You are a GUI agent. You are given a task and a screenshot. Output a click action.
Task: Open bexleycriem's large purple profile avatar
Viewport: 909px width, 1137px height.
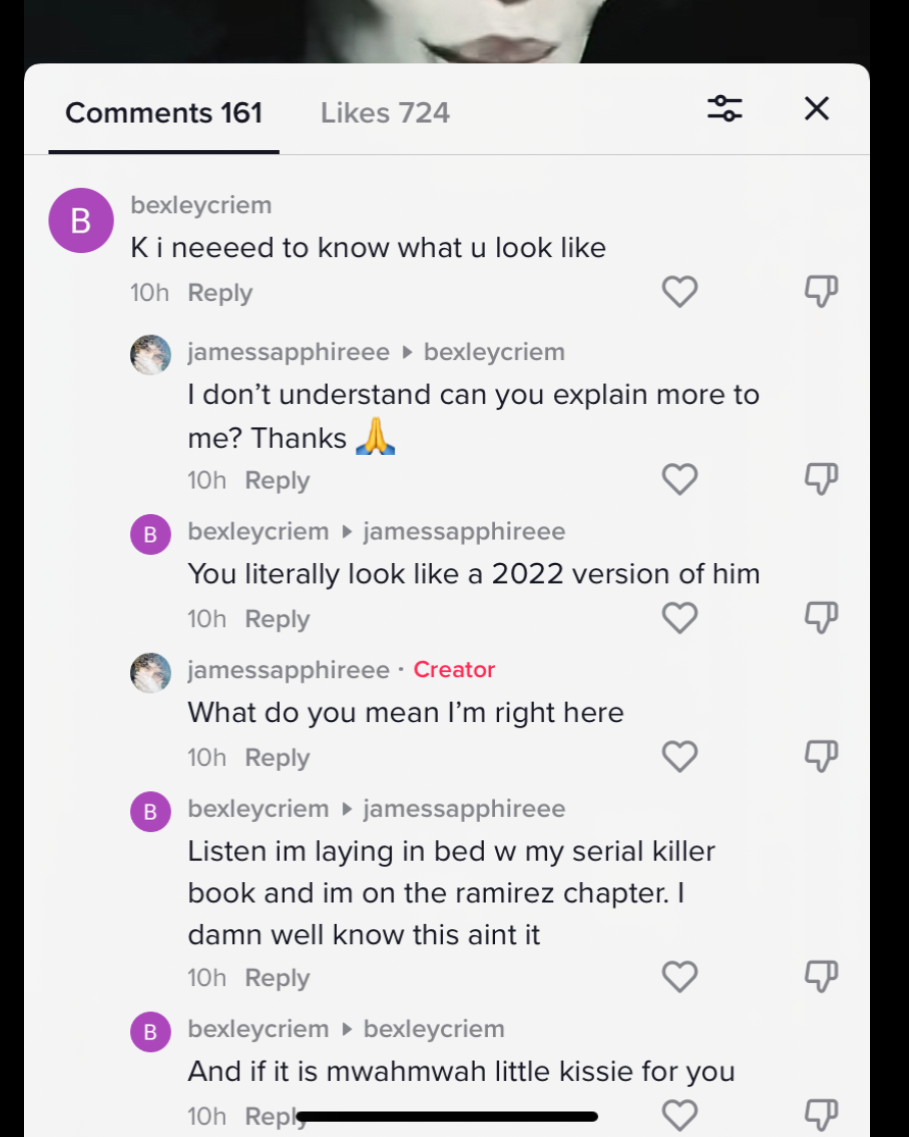[80, 220]
